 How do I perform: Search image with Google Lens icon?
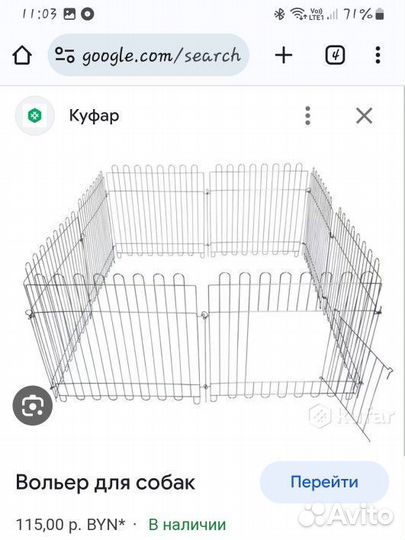[x=33, y=405]
